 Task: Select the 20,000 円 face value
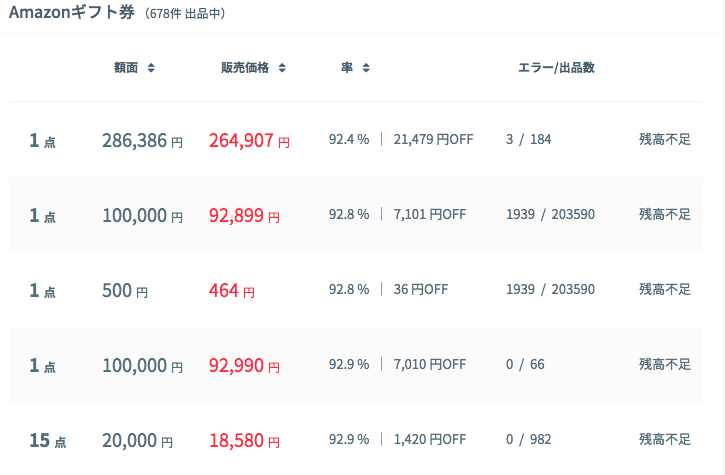(x=137, y=440)
